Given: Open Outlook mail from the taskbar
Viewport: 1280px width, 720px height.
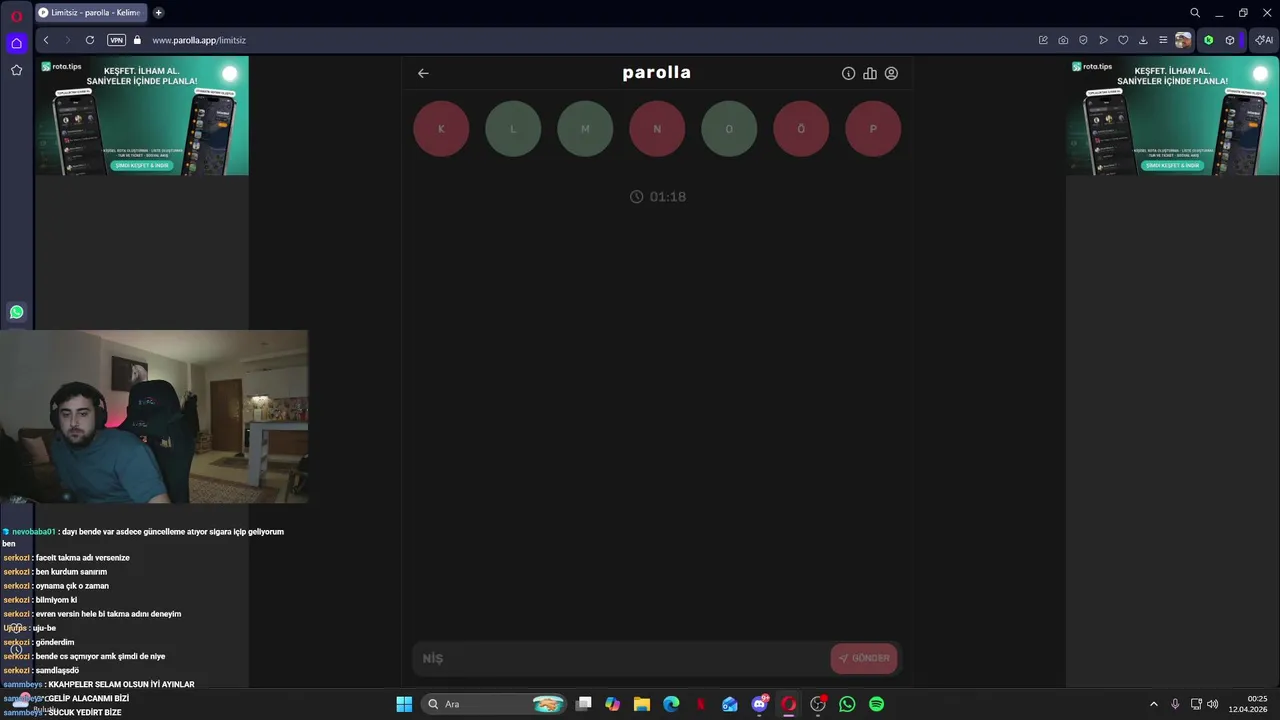Looking at the screenshot, I should point(730,704).
